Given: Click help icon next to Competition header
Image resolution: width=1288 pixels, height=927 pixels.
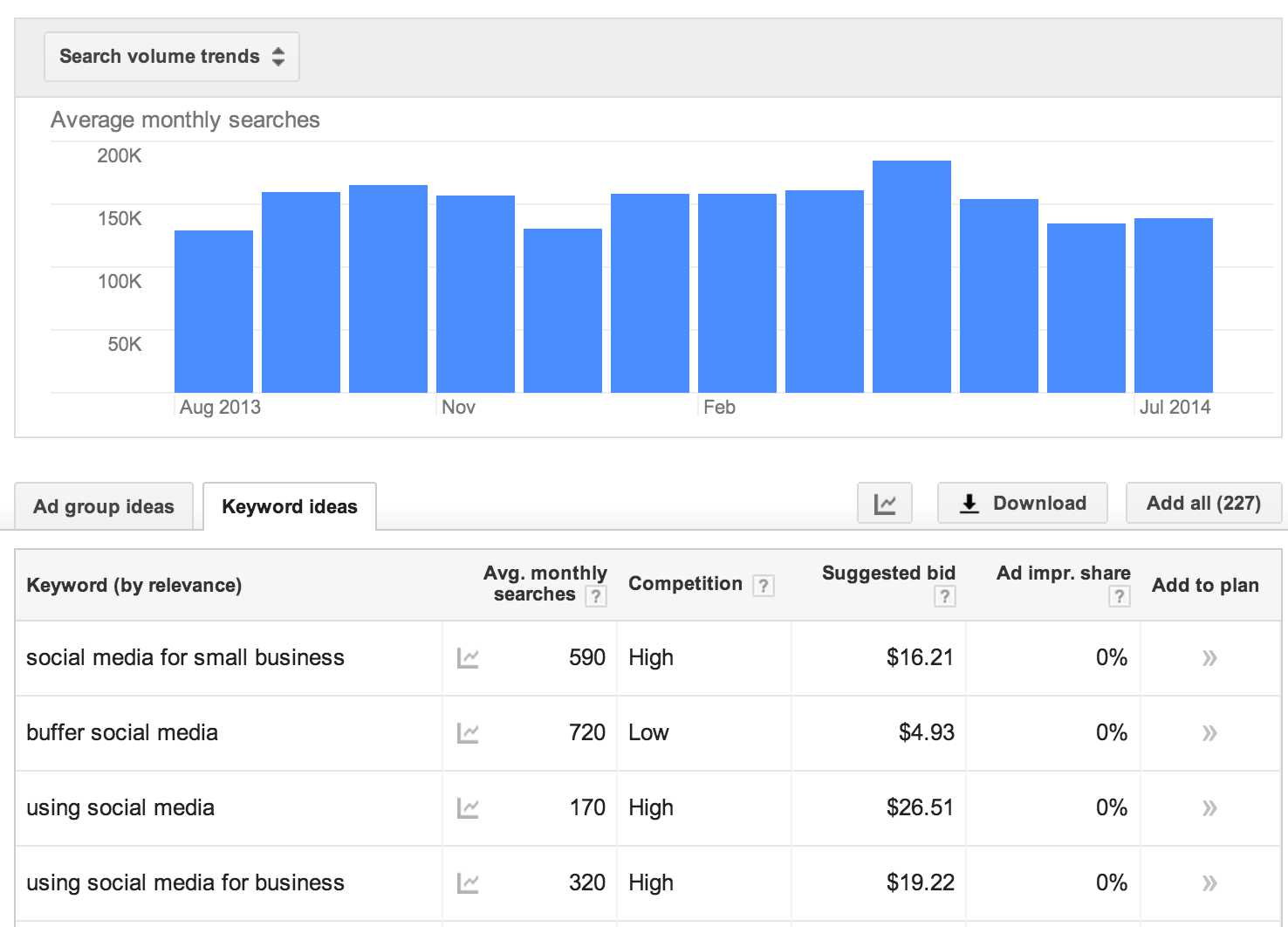Looking at the screenshot, I should pos(763,586).
